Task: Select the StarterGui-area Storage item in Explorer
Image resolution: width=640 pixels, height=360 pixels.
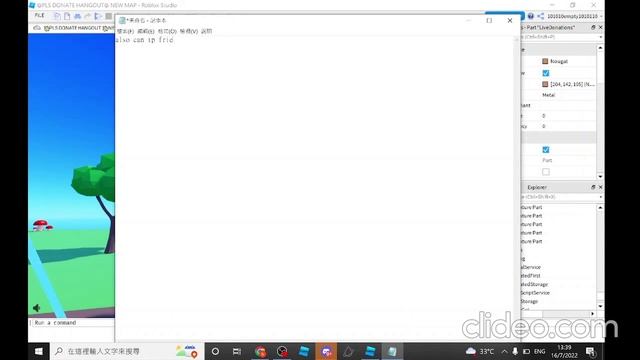Action: 529,301
